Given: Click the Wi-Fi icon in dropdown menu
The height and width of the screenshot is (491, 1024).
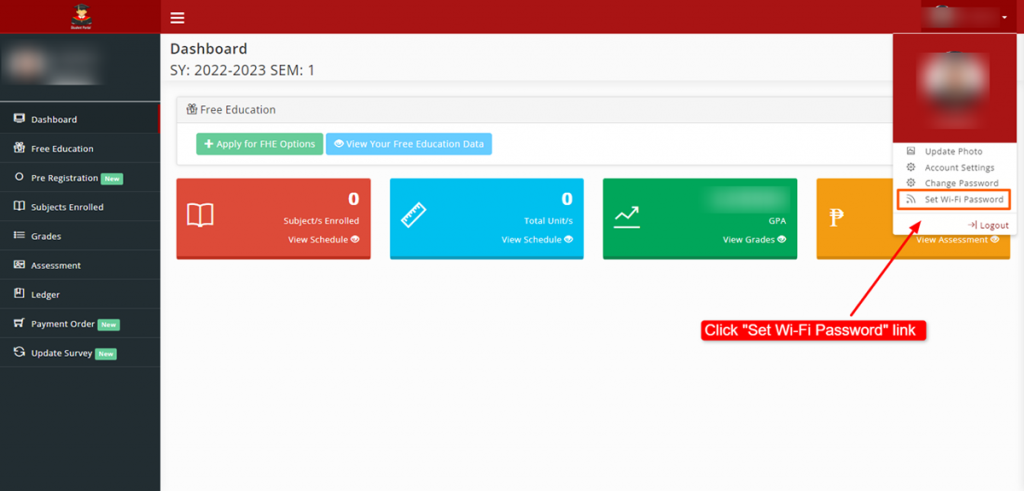Looking at the screenshot, I should point(911,200).
